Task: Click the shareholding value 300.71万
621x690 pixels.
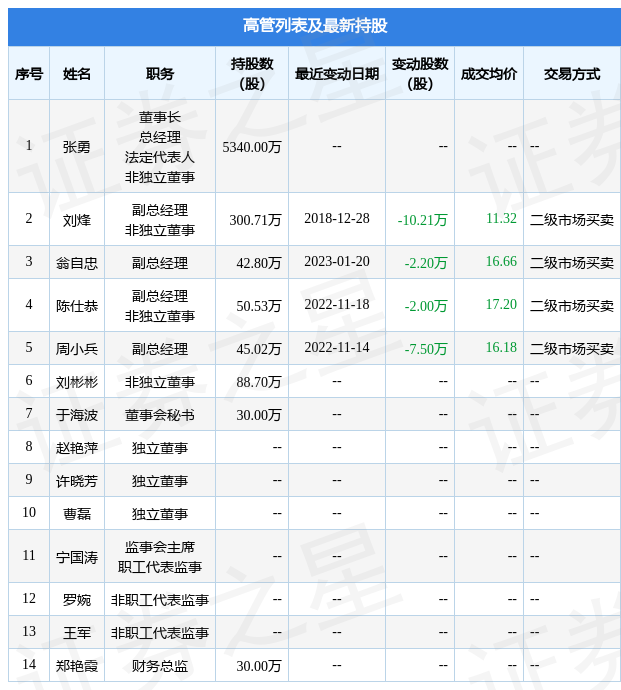Action: tap(255, 220)
